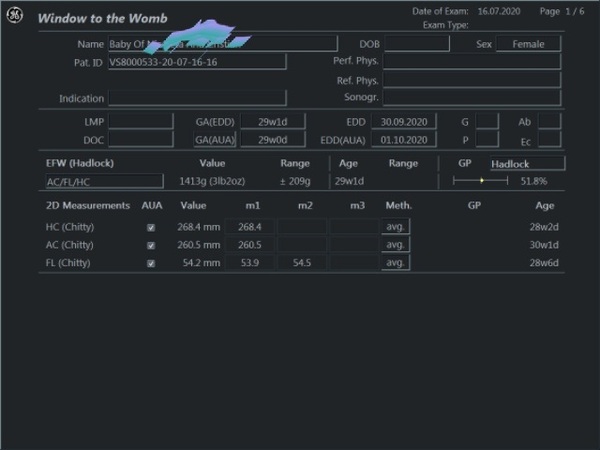600x450 pixels.
Task: Click the AC m1 cell 260.5
Action: pos(249,245)
